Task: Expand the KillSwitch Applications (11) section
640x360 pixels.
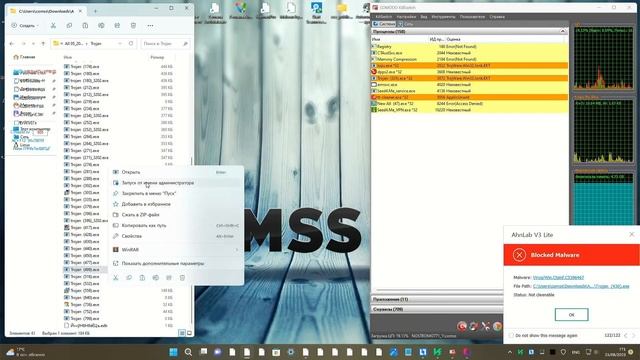Action: point(437,299)
